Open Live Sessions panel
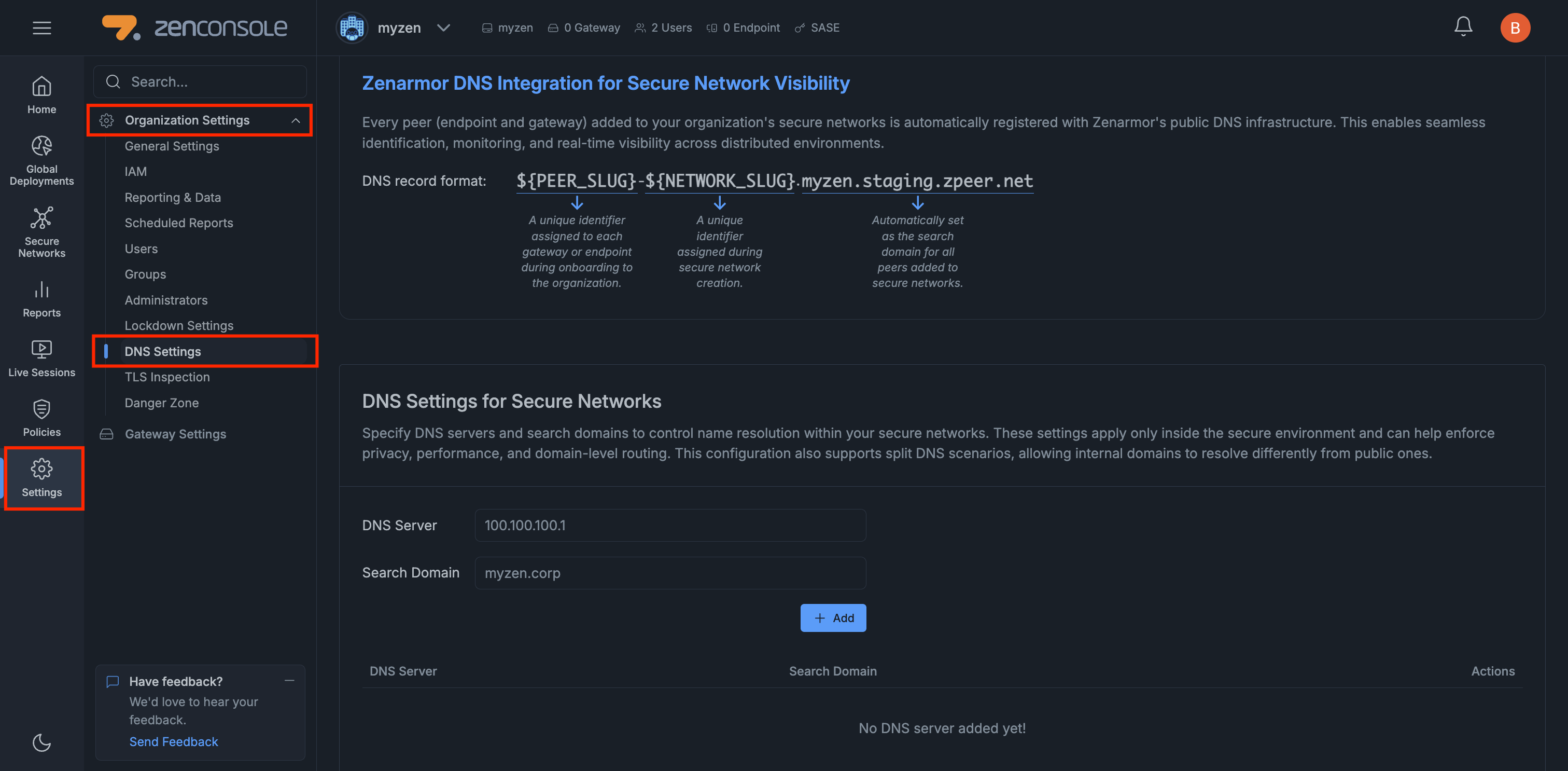 pyautogui.click(x=41, y=358)
